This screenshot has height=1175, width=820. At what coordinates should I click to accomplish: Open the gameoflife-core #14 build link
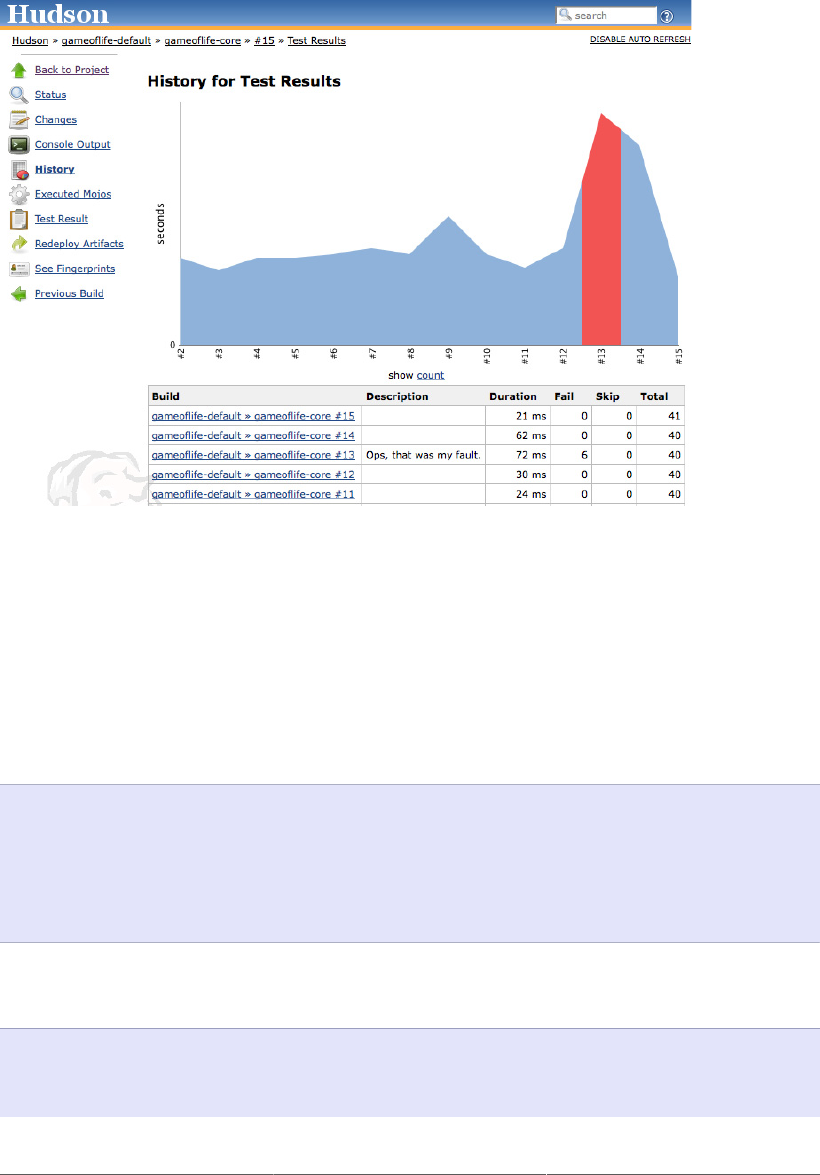[x=253, y=435]
